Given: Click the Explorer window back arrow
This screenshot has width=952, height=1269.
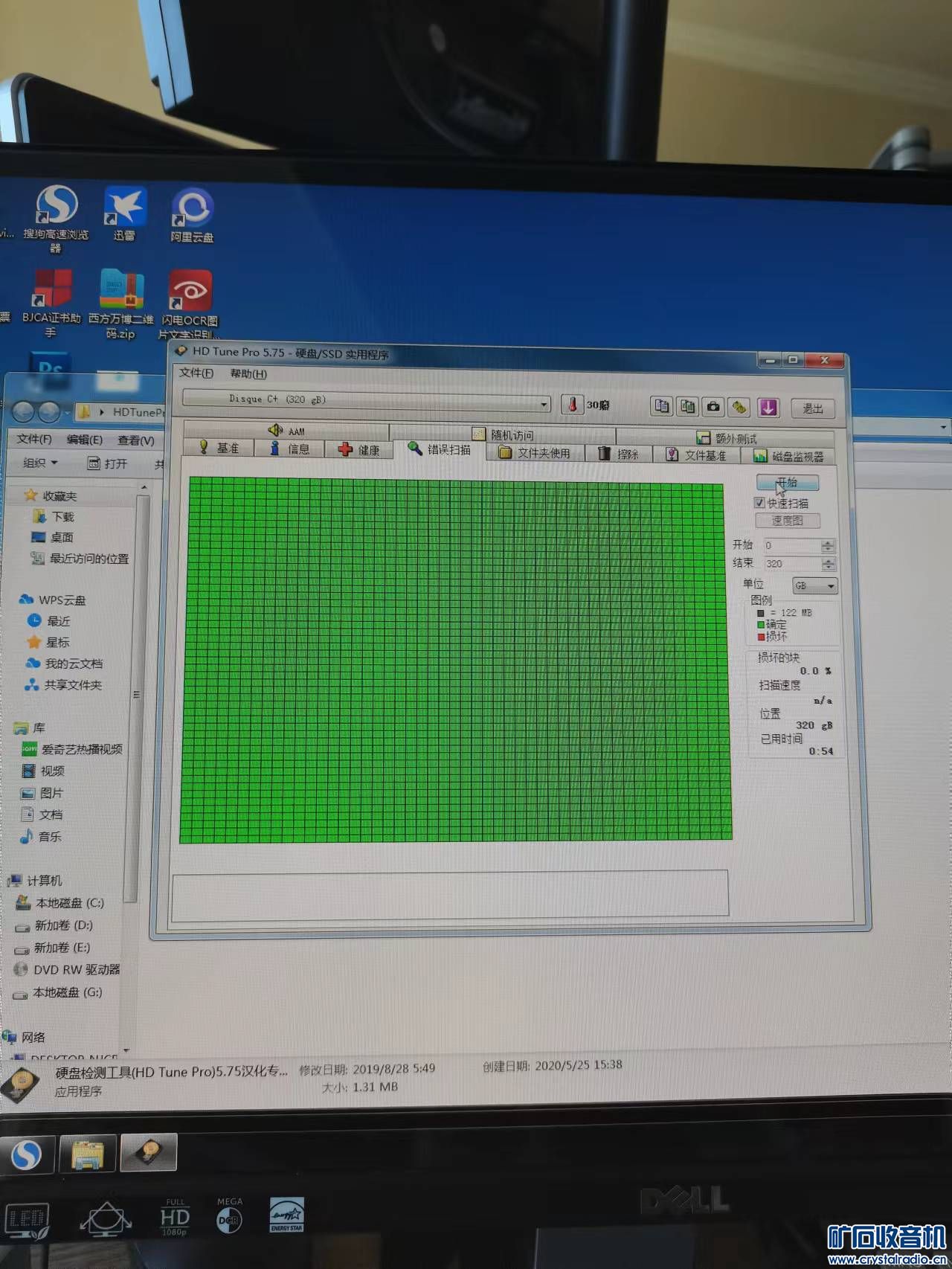Looking at the screenshot, I should pyautogui.click(x=24, y=411).
